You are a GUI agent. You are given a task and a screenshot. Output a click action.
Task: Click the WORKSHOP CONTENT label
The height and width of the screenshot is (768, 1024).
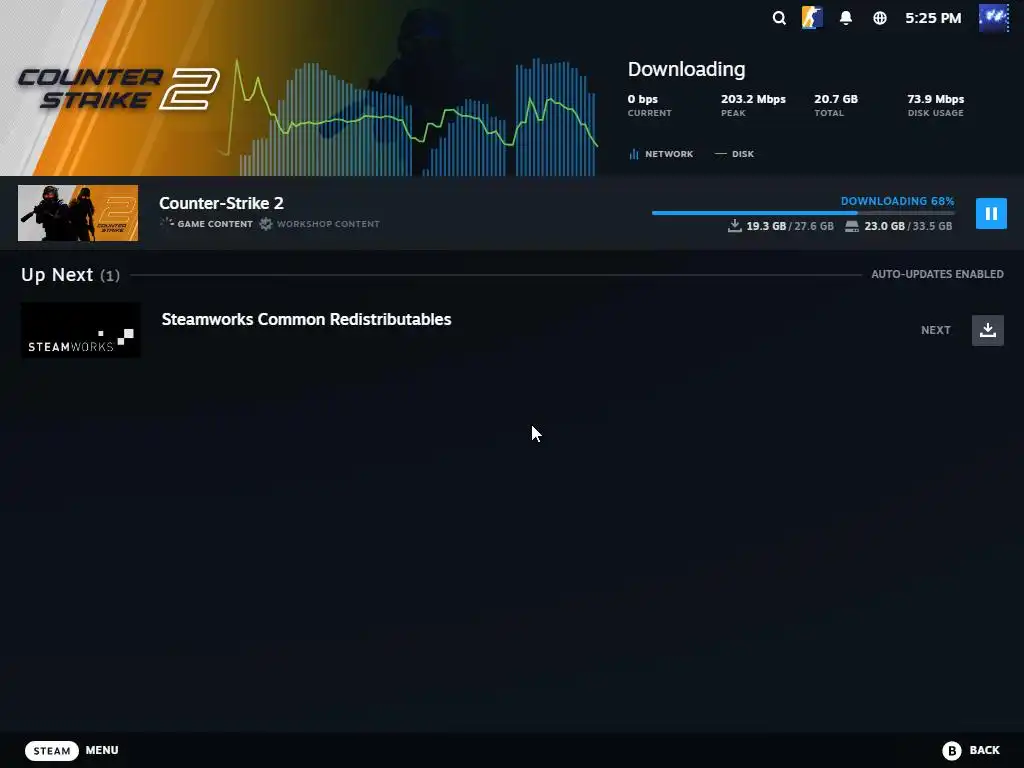(328, 224)
